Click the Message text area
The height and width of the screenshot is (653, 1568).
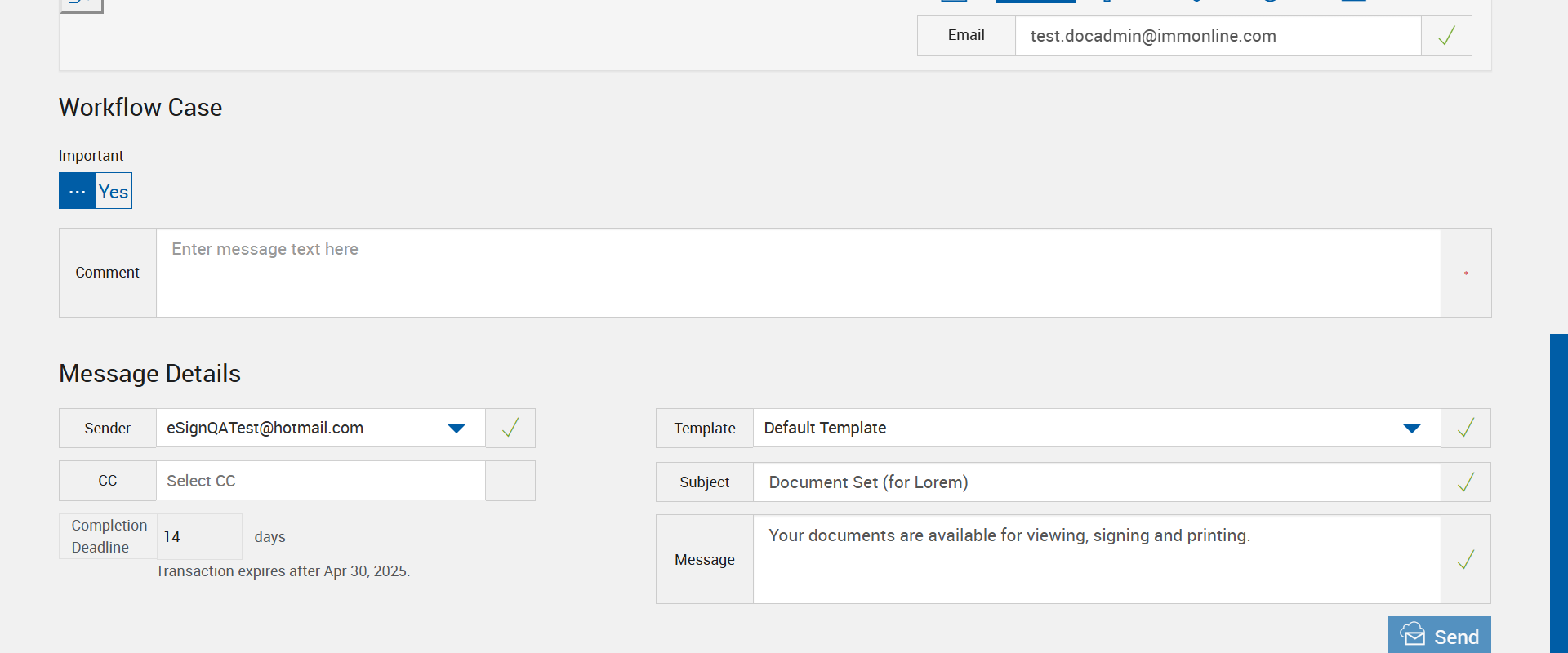(1096, 559)
